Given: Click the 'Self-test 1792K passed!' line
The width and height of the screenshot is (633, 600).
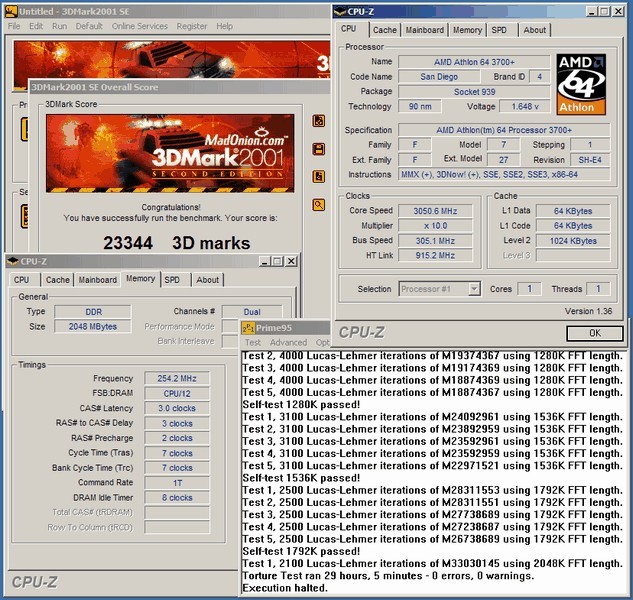Looking at the screenshot, I should pos(301,551).
